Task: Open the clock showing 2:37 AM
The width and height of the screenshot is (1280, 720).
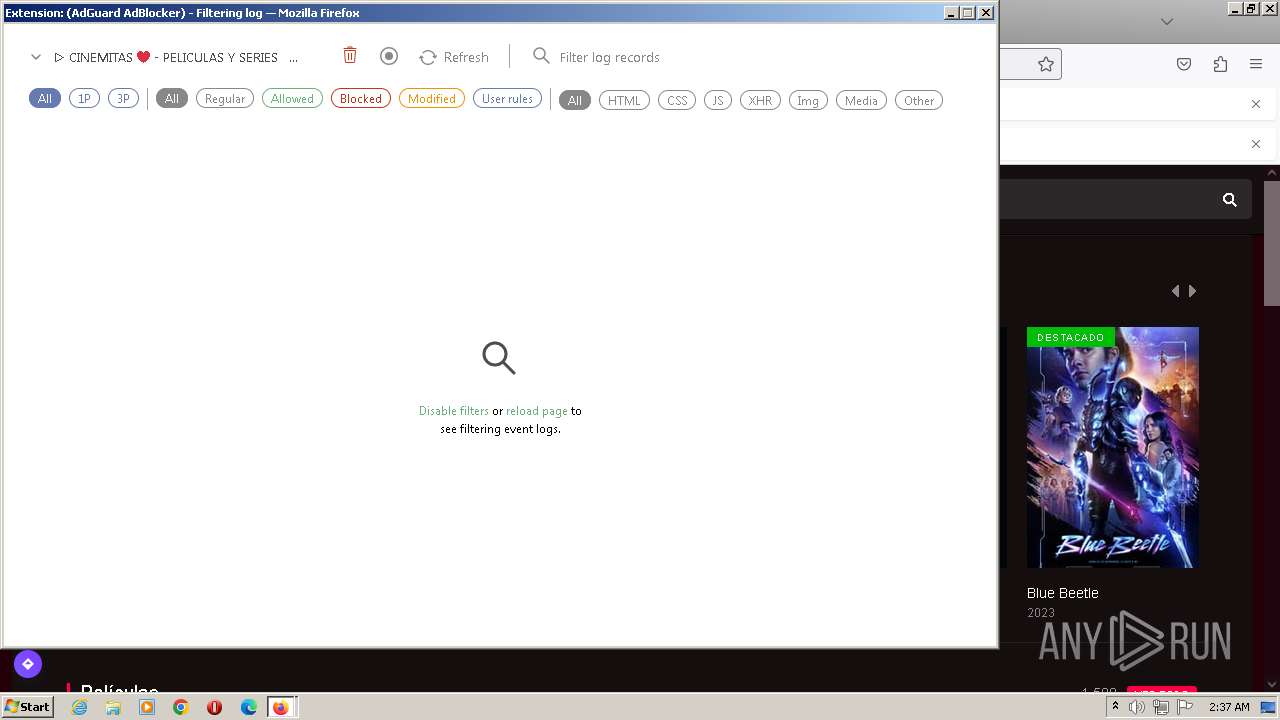Action: tap(1229, 707)
